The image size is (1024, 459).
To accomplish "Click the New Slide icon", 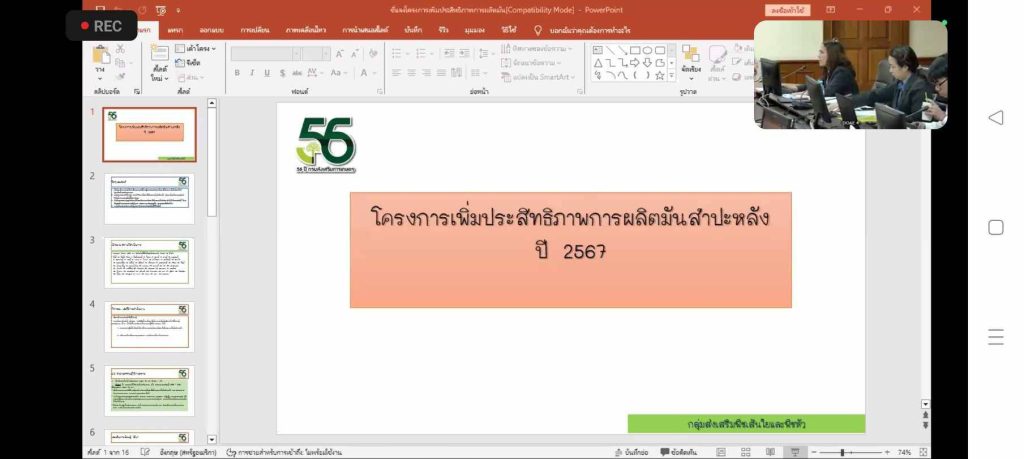I will pyautogui.click(x=159, y=54).
